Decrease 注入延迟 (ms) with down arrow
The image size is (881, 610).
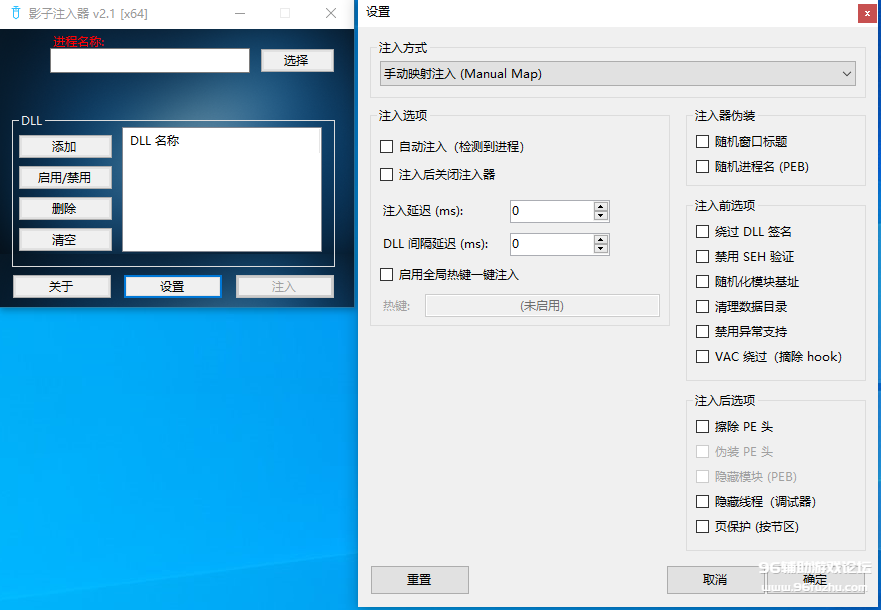tap(601, 216)
